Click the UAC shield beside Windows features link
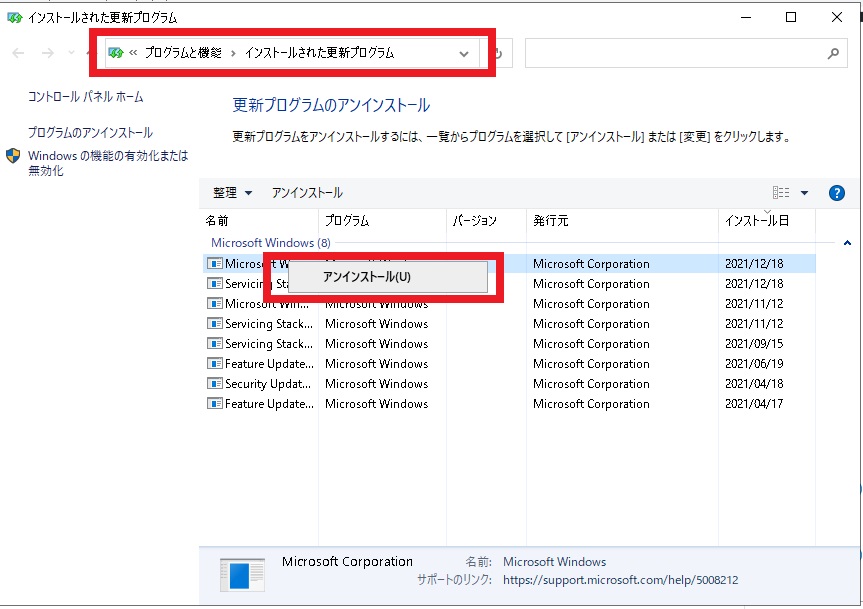This screenshot has width=863, height=609. pos(13,155)
